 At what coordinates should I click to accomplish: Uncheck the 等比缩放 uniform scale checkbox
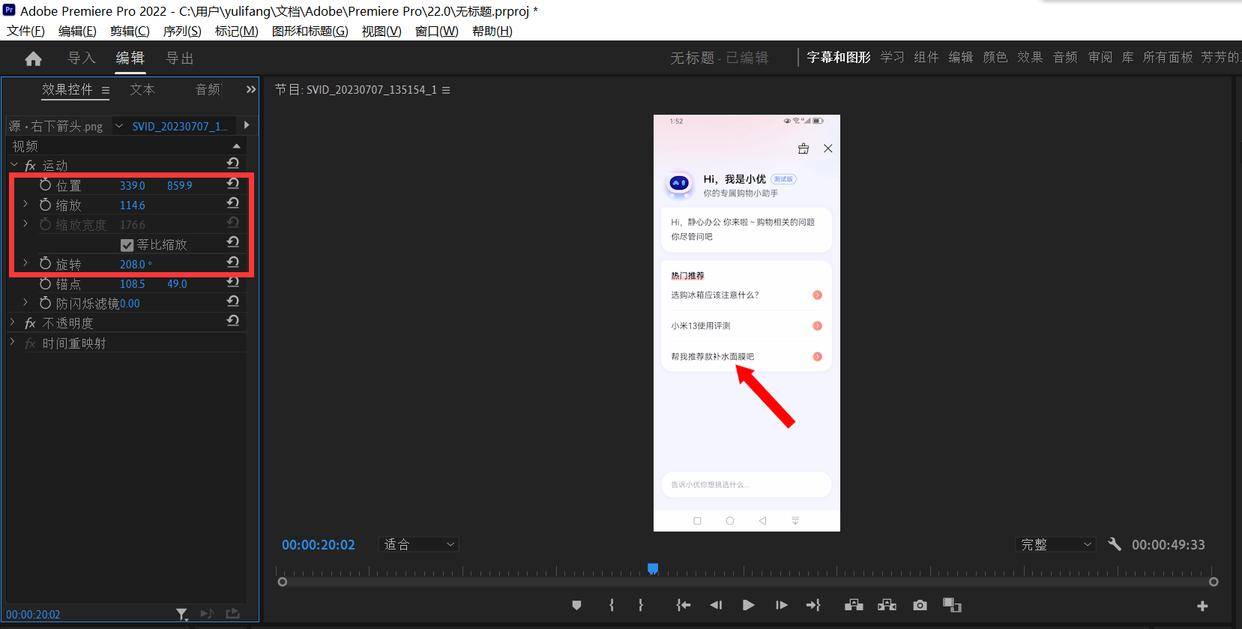127,243
